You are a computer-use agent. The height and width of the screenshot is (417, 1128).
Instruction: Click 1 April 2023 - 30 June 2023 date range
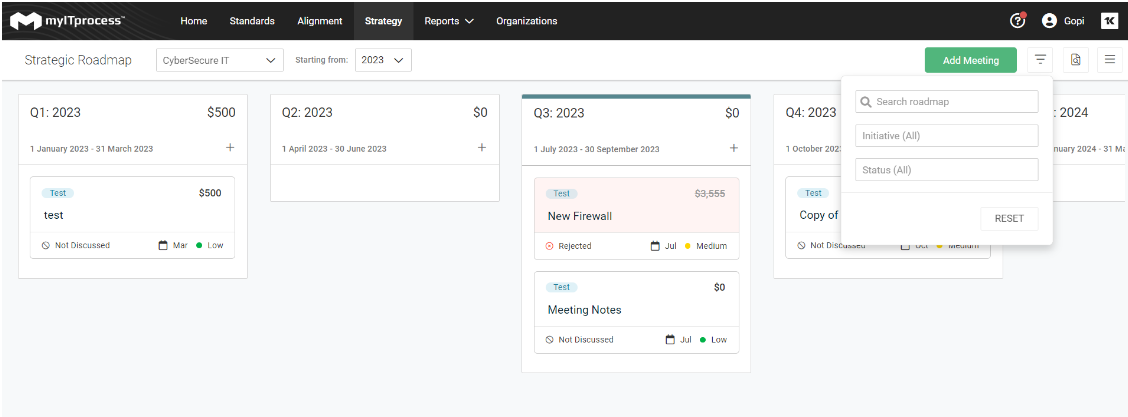tap(334, 149)
